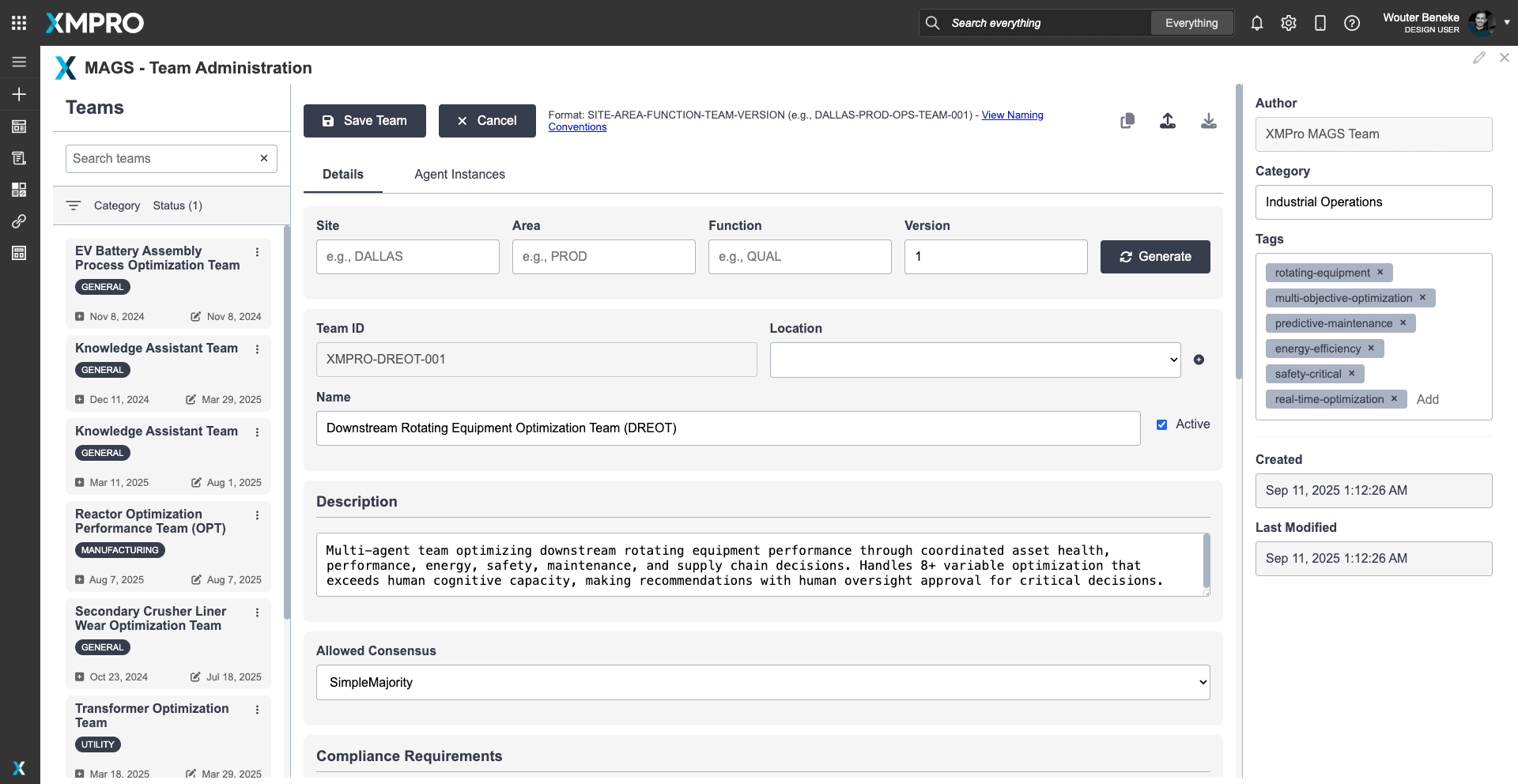Open the settings gear in header
This screenshot has width=1518, height=784.
click(1289, 23)
